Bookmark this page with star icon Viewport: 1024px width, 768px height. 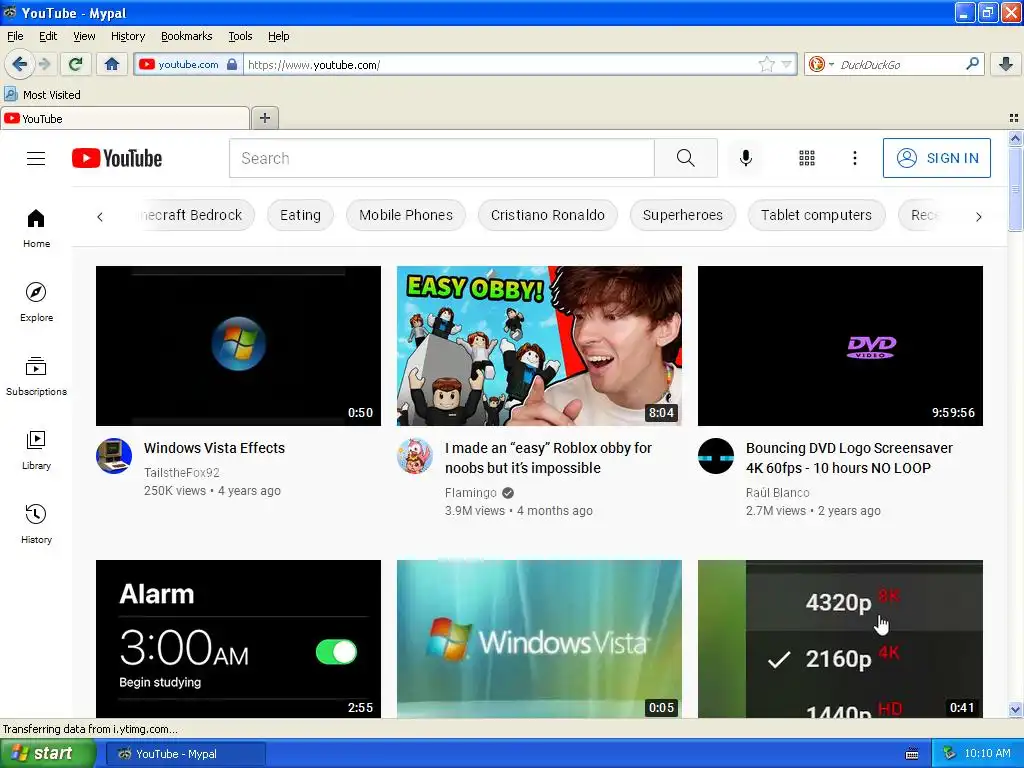point(766,64)
